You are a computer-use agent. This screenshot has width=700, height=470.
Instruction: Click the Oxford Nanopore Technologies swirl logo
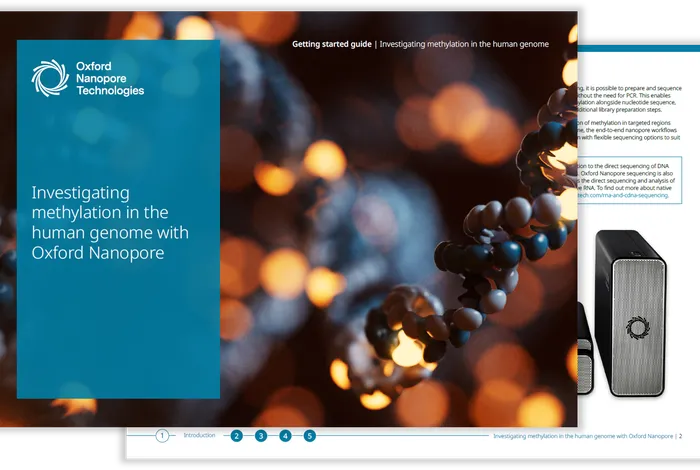tap(50, 78)
